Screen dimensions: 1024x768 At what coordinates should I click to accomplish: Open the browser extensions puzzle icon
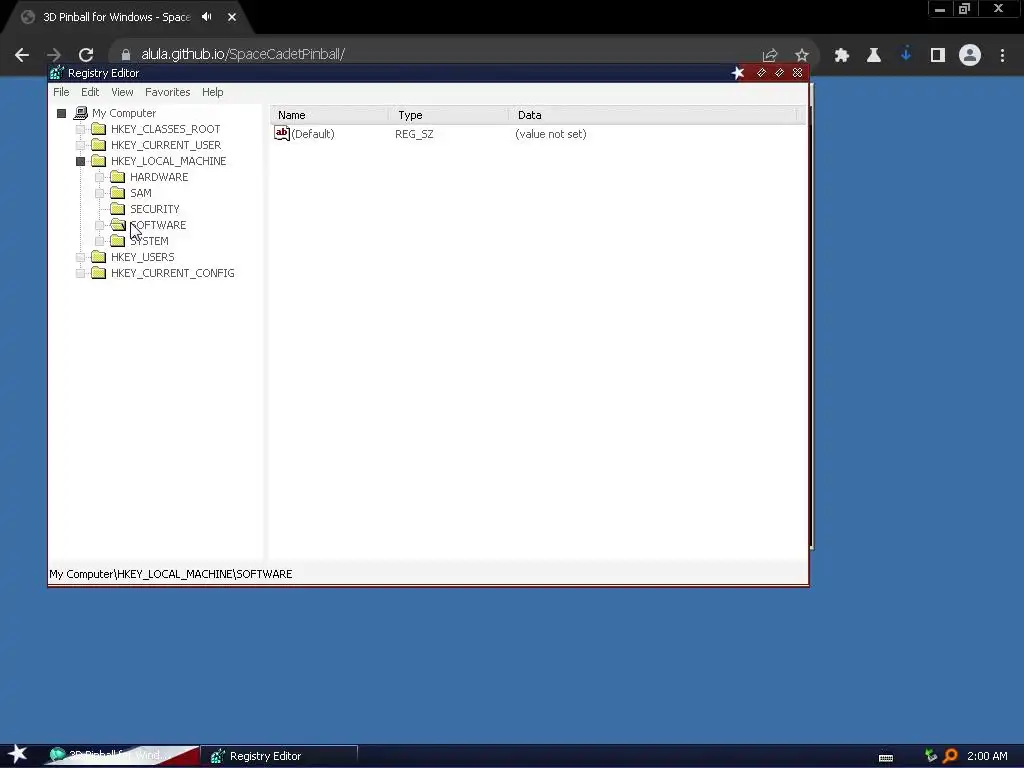click(842, 55)
